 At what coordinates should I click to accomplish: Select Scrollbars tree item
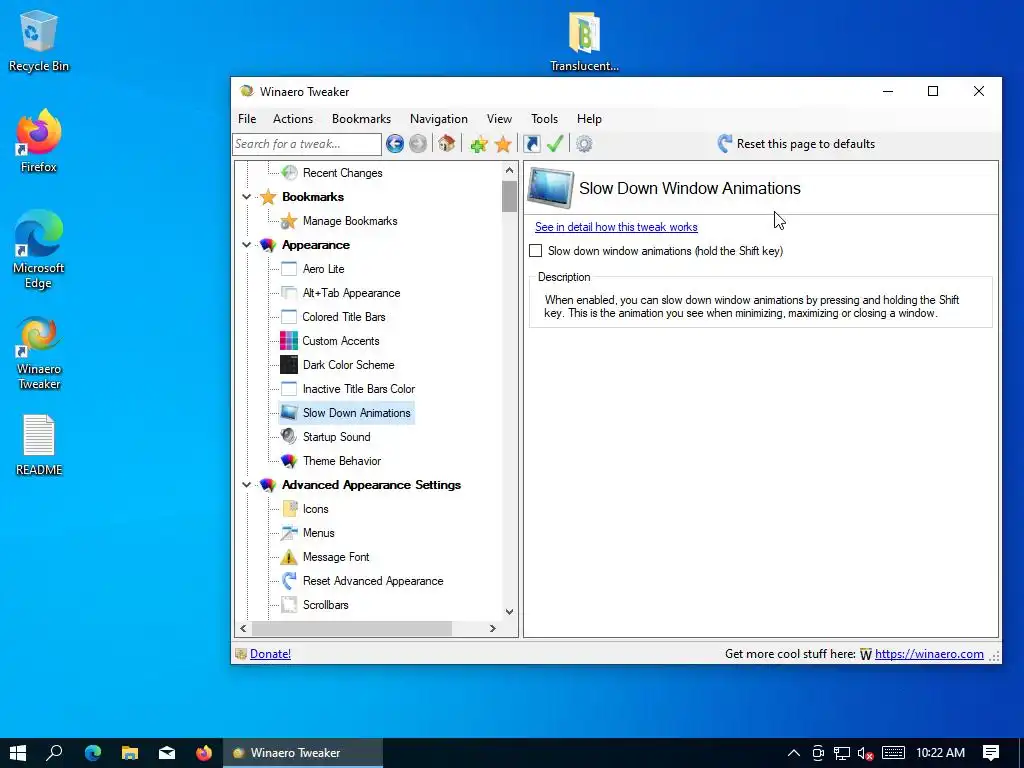pyautogui.click(x=325, y=605)
